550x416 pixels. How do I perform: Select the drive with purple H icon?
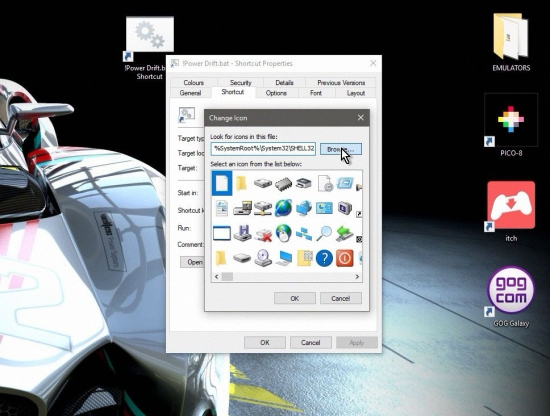click(x=242, y=233)
